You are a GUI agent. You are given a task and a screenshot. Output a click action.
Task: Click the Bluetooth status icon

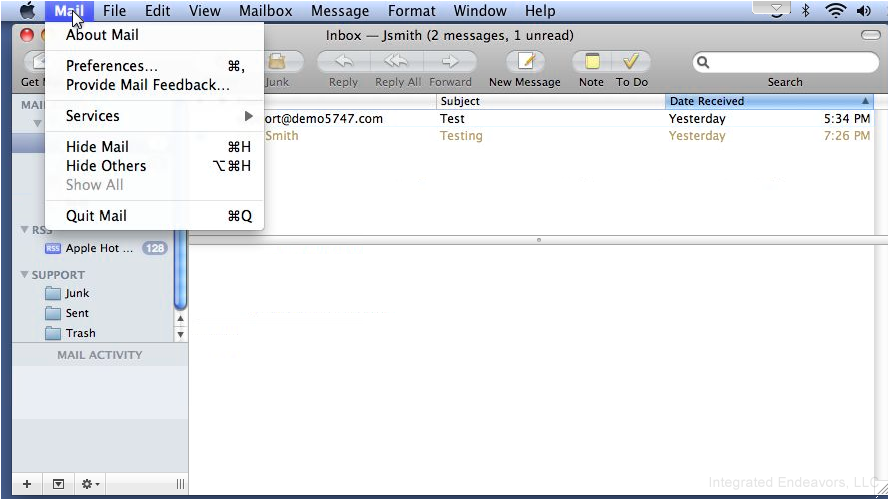[805, 10]
